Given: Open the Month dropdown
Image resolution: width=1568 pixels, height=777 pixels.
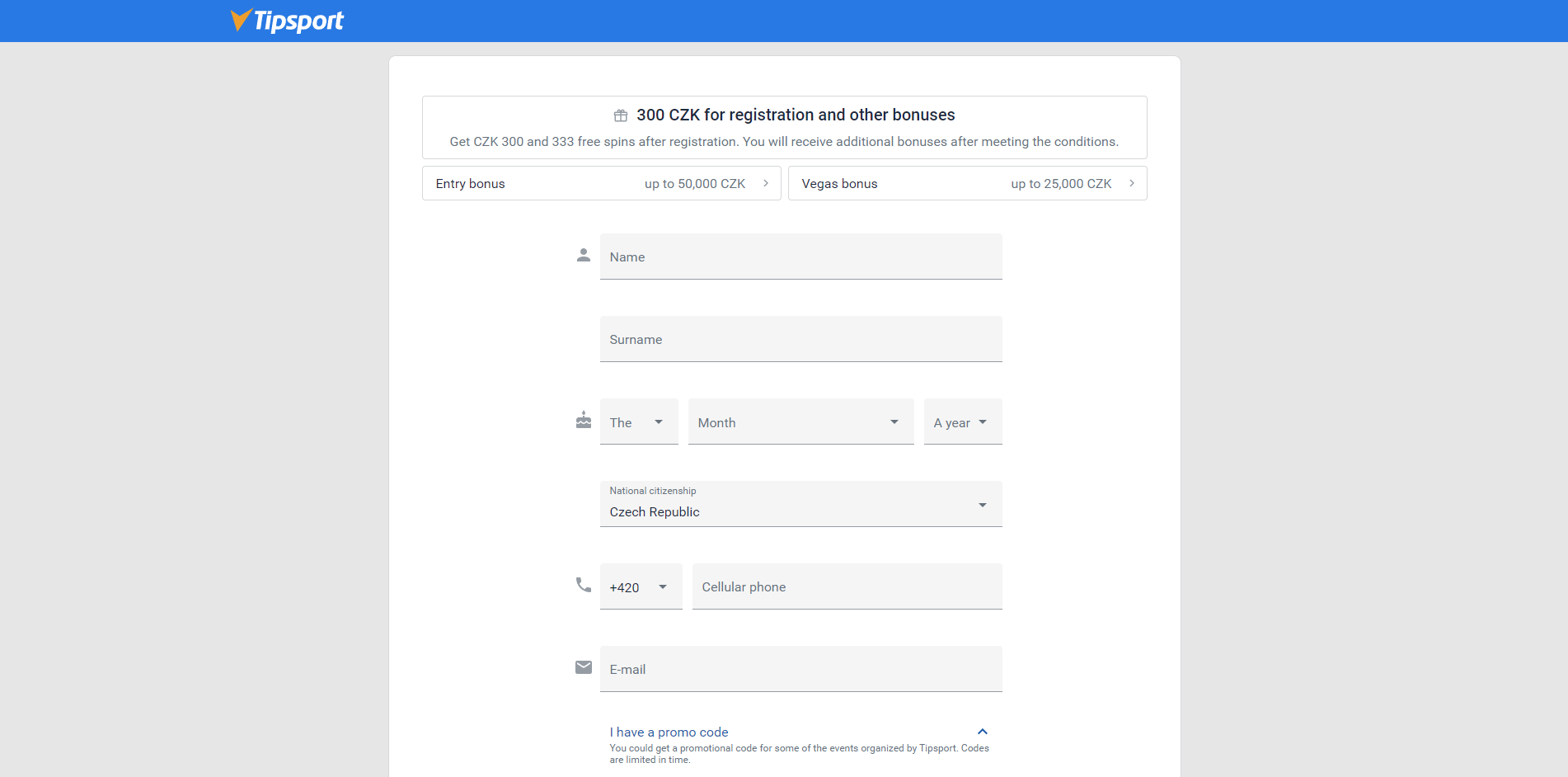Looking at the screenshot, I should pyautogui.click(x=801, y=421).
